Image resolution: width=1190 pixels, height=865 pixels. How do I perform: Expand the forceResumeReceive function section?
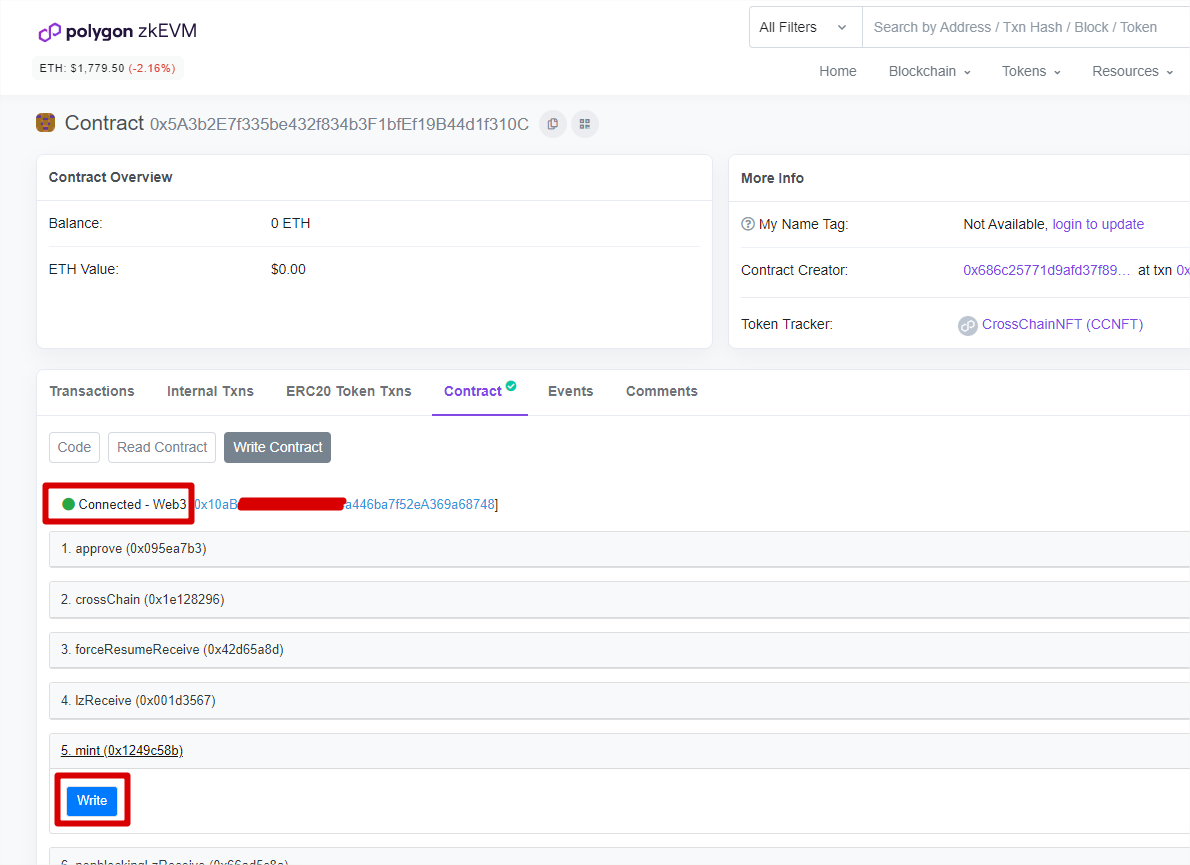tap(619, 650)
